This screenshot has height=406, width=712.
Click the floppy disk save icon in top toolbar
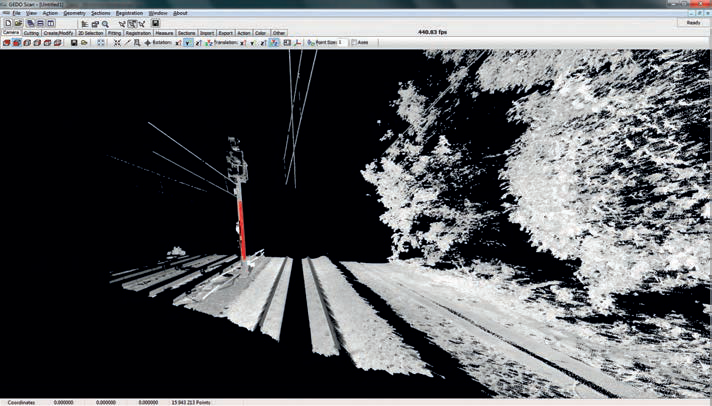point(155,23)
